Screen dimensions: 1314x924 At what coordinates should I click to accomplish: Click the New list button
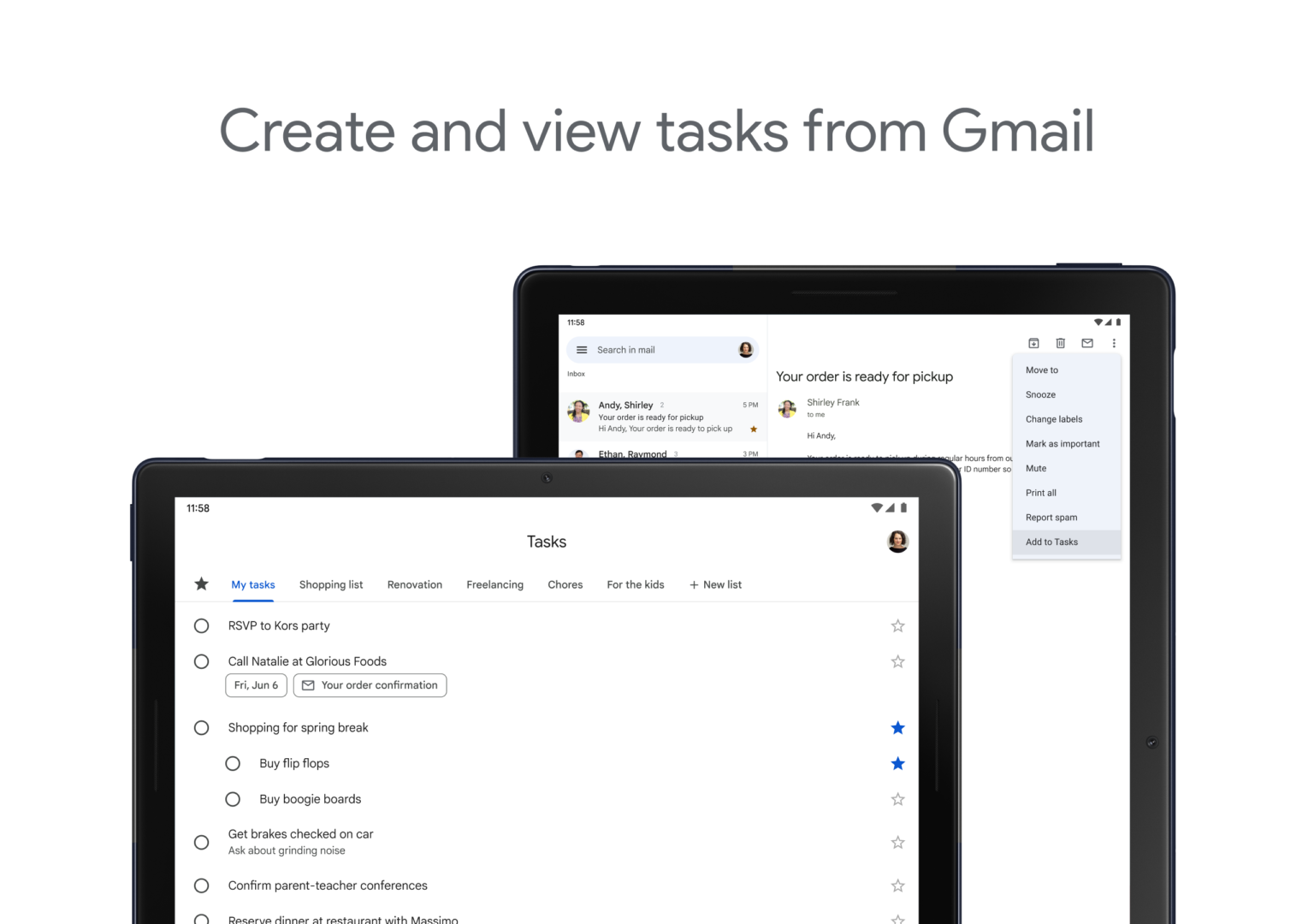(715, 584)
